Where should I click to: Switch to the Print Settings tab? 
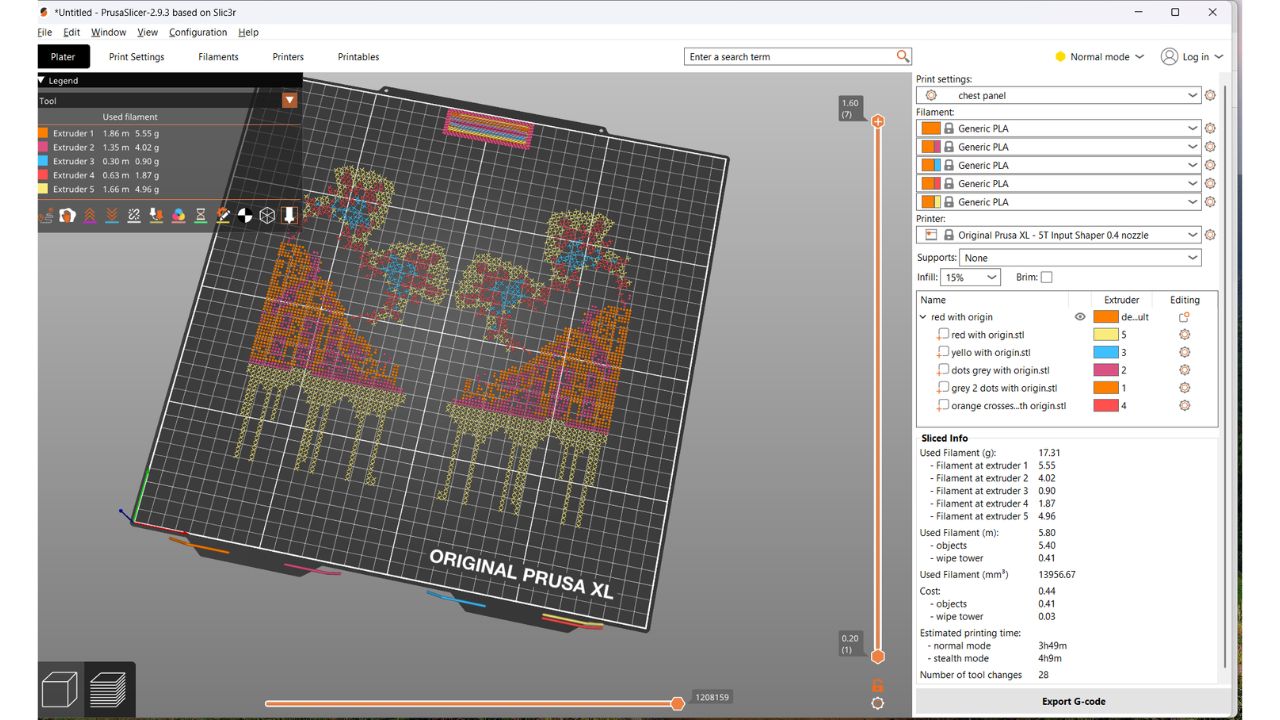coord(136,57)
